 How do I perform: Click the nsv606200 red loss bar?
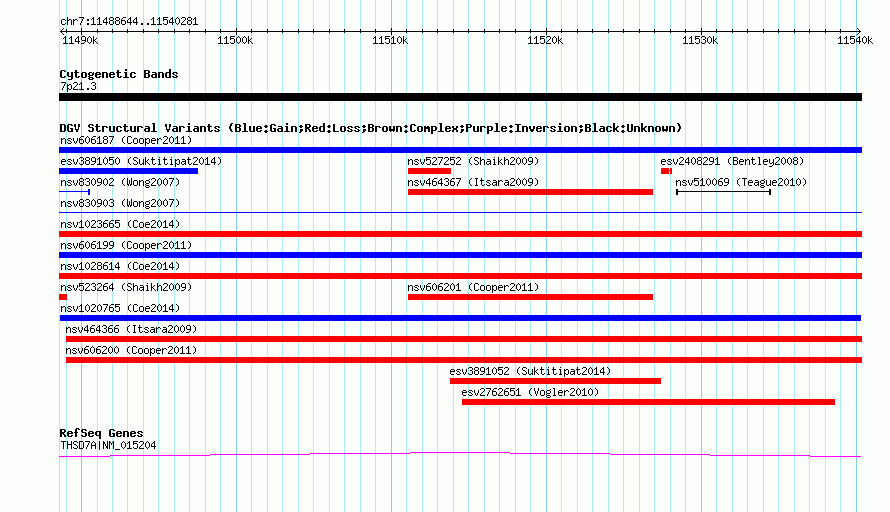coord(464,360)
